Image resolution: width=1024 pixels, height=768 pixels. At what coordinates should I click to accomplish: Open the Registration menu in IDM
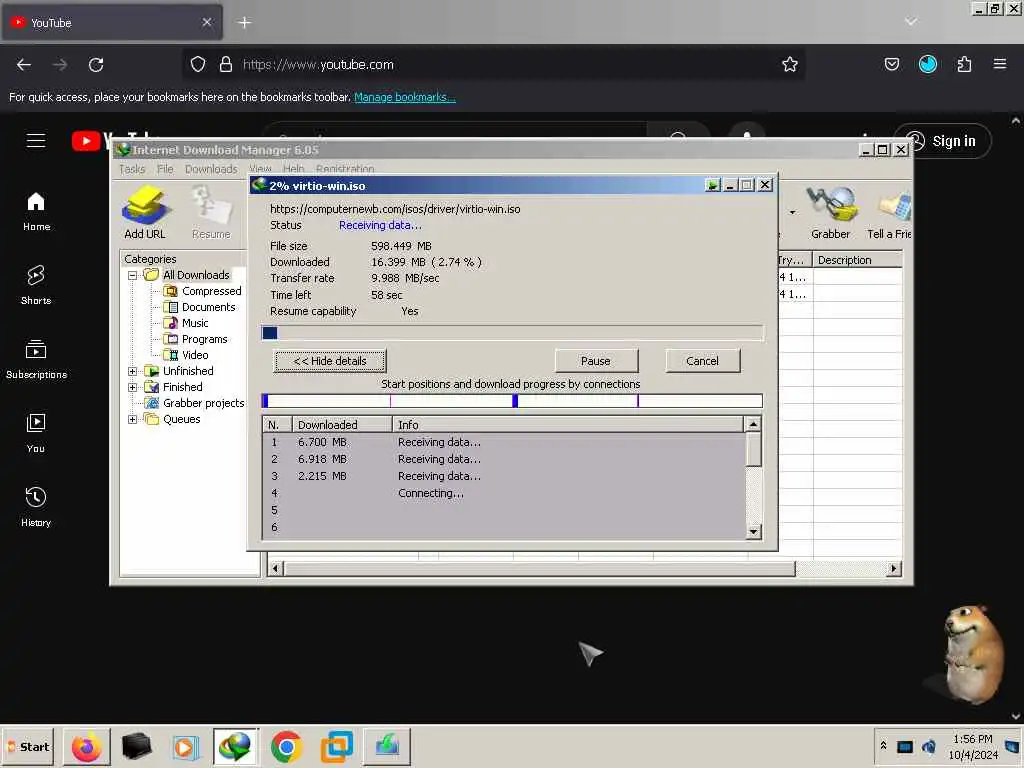pos(345,169)
